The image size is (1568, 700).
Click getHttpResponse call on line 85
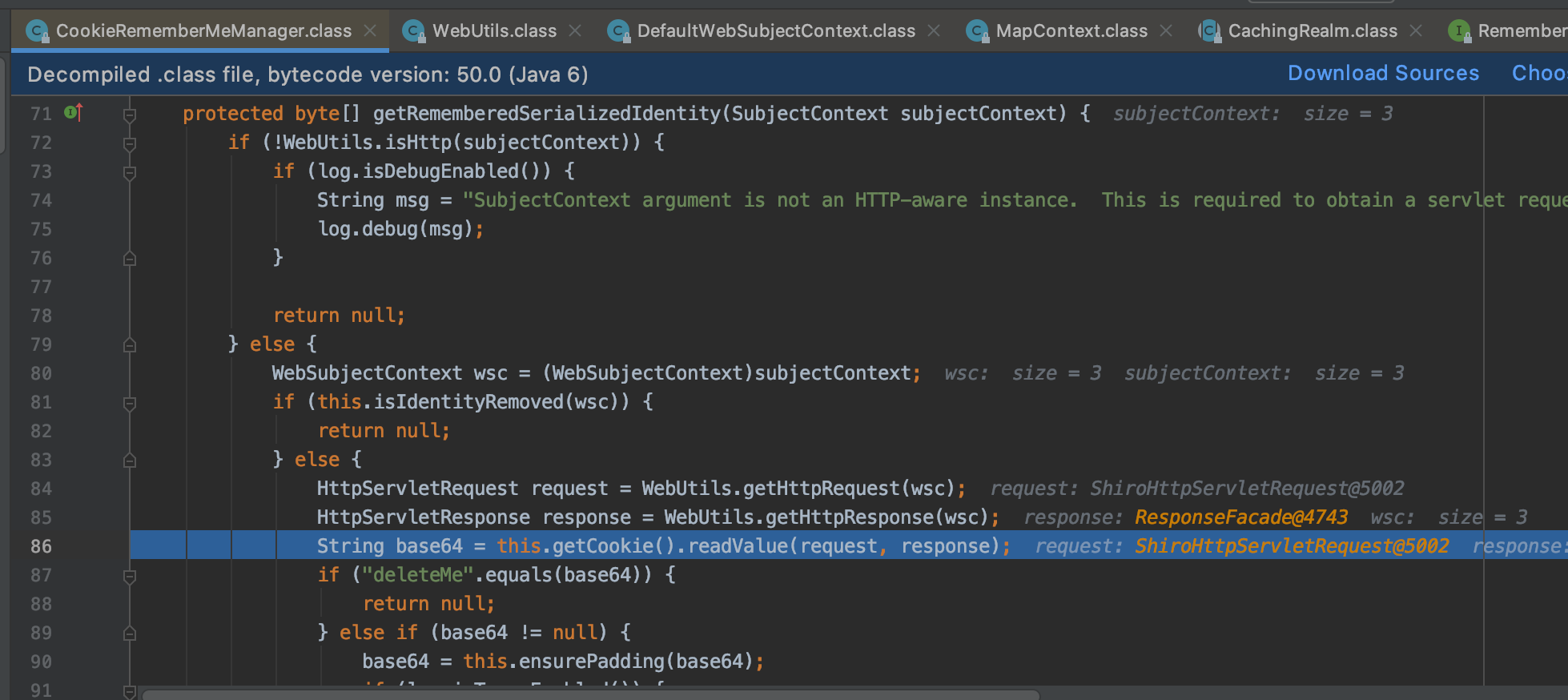(x=850, y=517)
